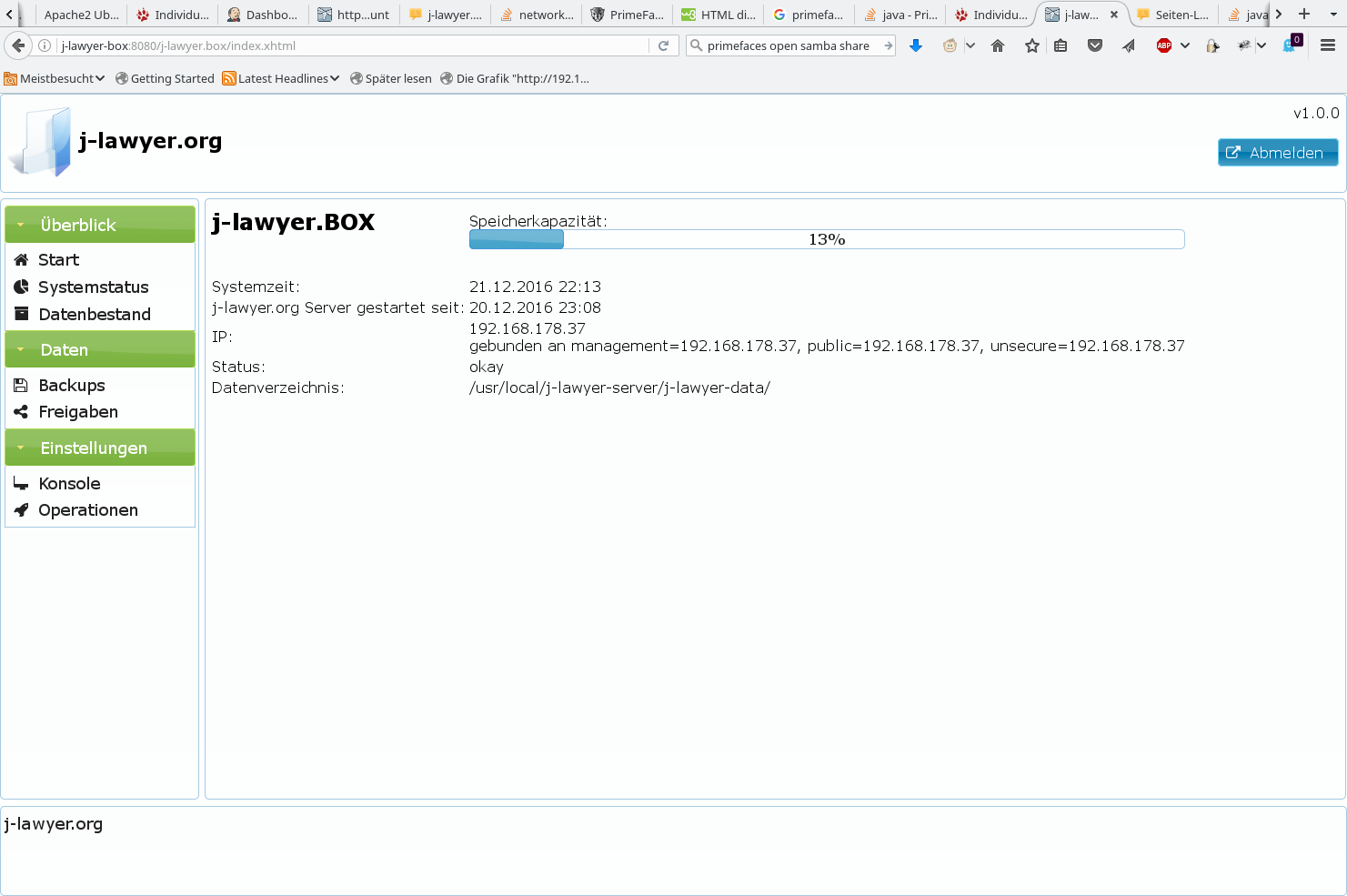Go back with the browser back arrow

pos(18,45)
